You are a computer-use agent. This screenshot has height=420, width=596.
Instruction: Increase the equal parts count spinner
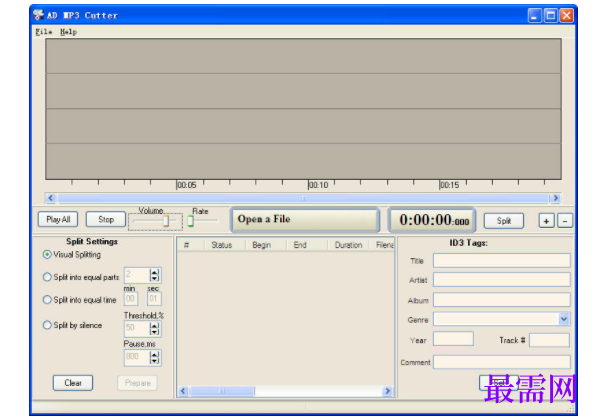pos(154,272)
